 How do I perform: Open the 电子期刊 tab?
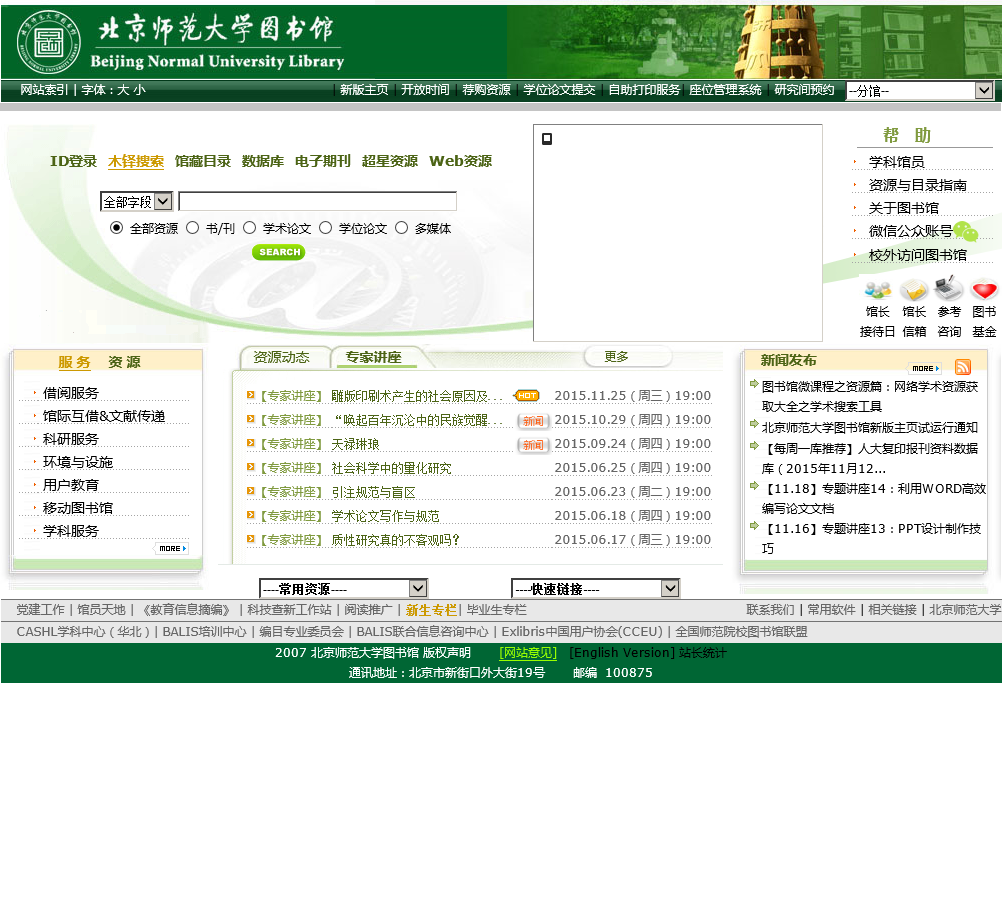pyautogui.click(x=323, y=162)
